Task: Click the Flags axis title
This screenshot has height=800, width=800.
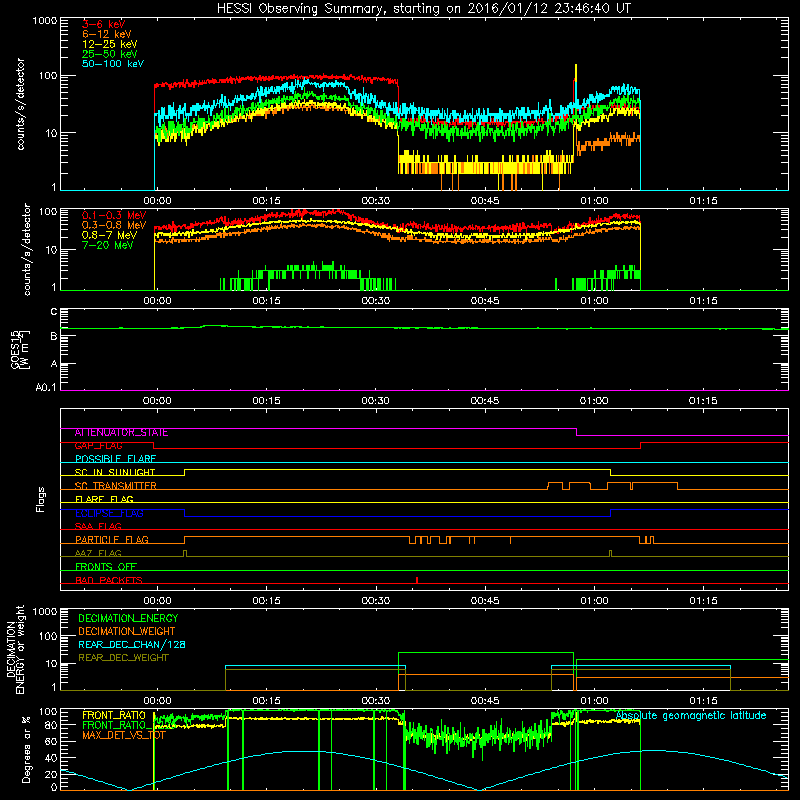Action: 40,499
